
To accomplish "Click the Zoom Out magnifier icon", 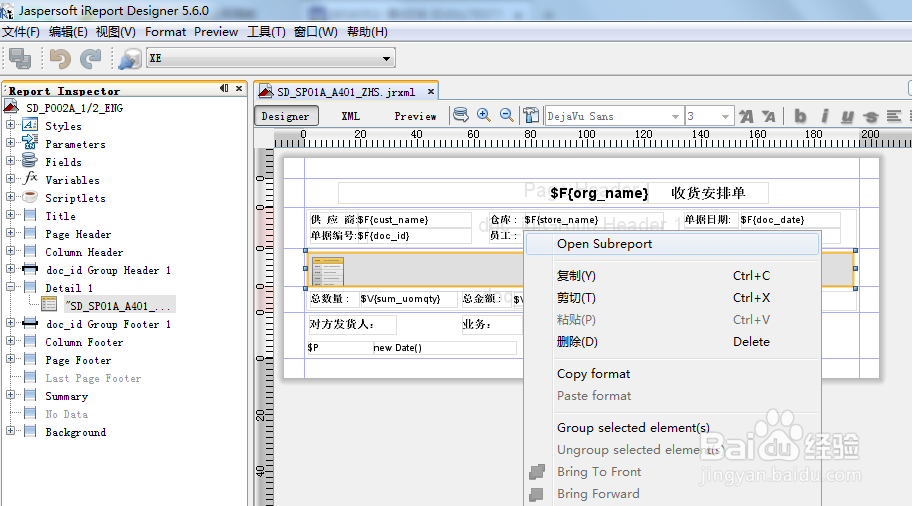I will (507, 115).
